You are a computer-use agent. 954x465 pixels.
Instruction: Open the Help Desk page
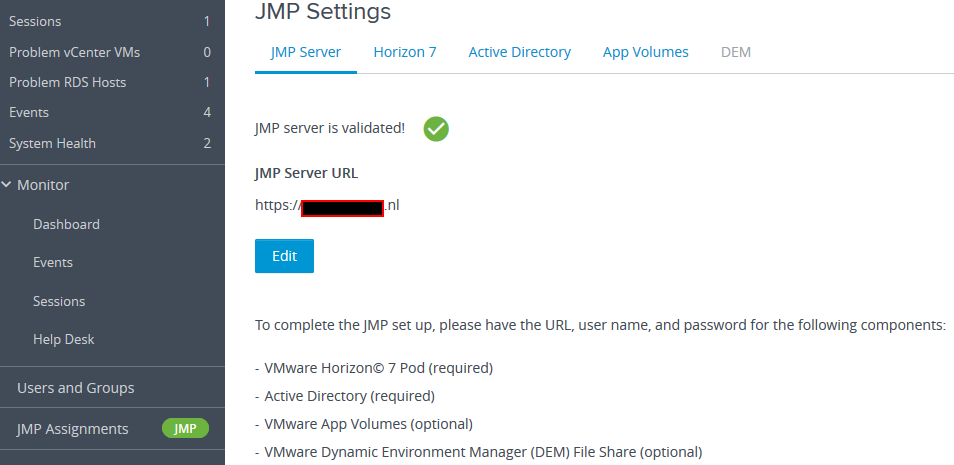(63, 340)
